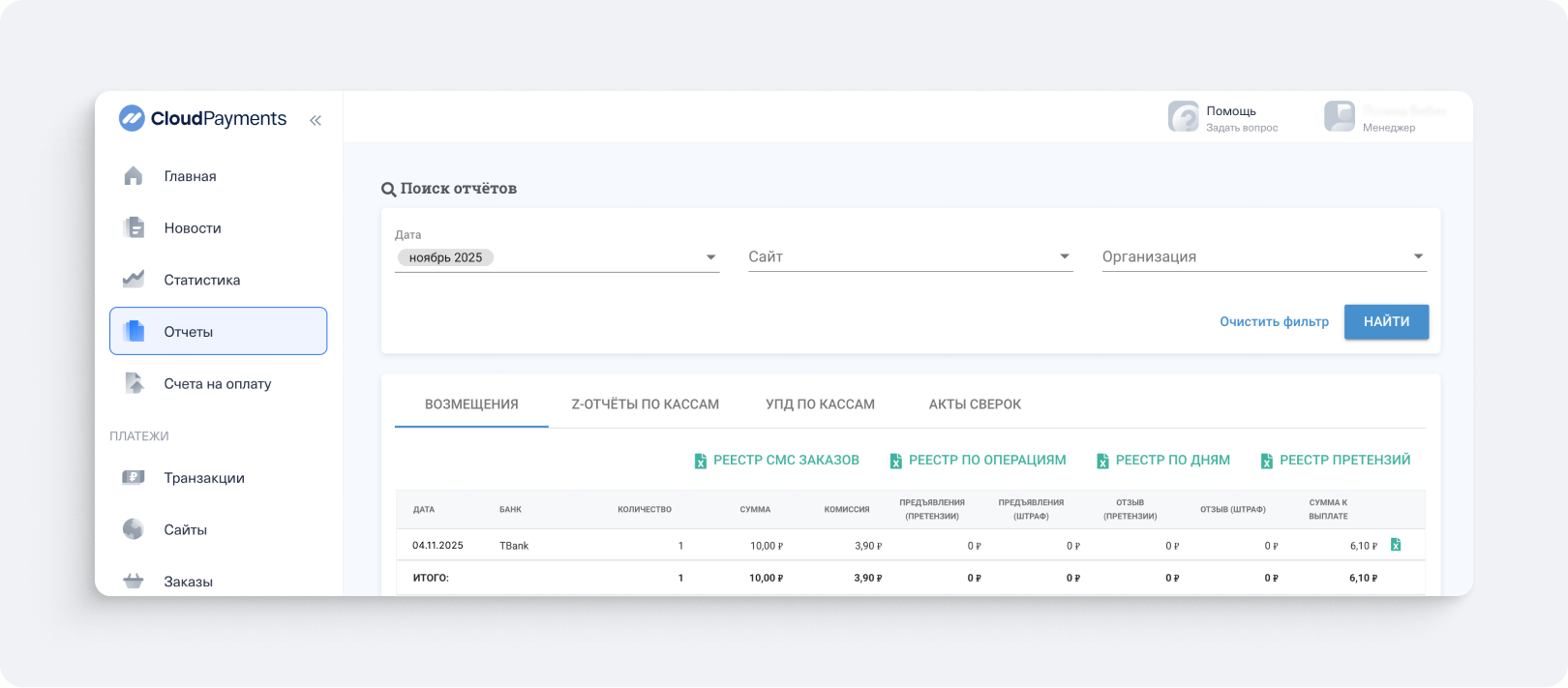
Task: Open Главная home page in sidebar
Action: pos(190,176)
